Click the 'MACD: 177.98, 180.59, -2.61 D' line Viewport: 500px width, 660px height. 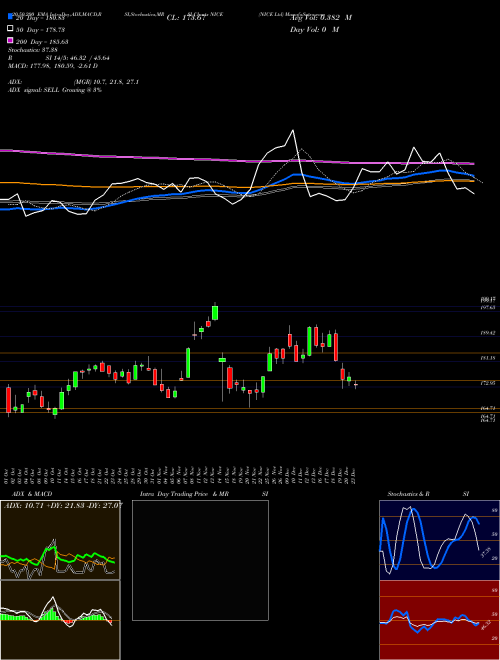(x=53, y=66)
